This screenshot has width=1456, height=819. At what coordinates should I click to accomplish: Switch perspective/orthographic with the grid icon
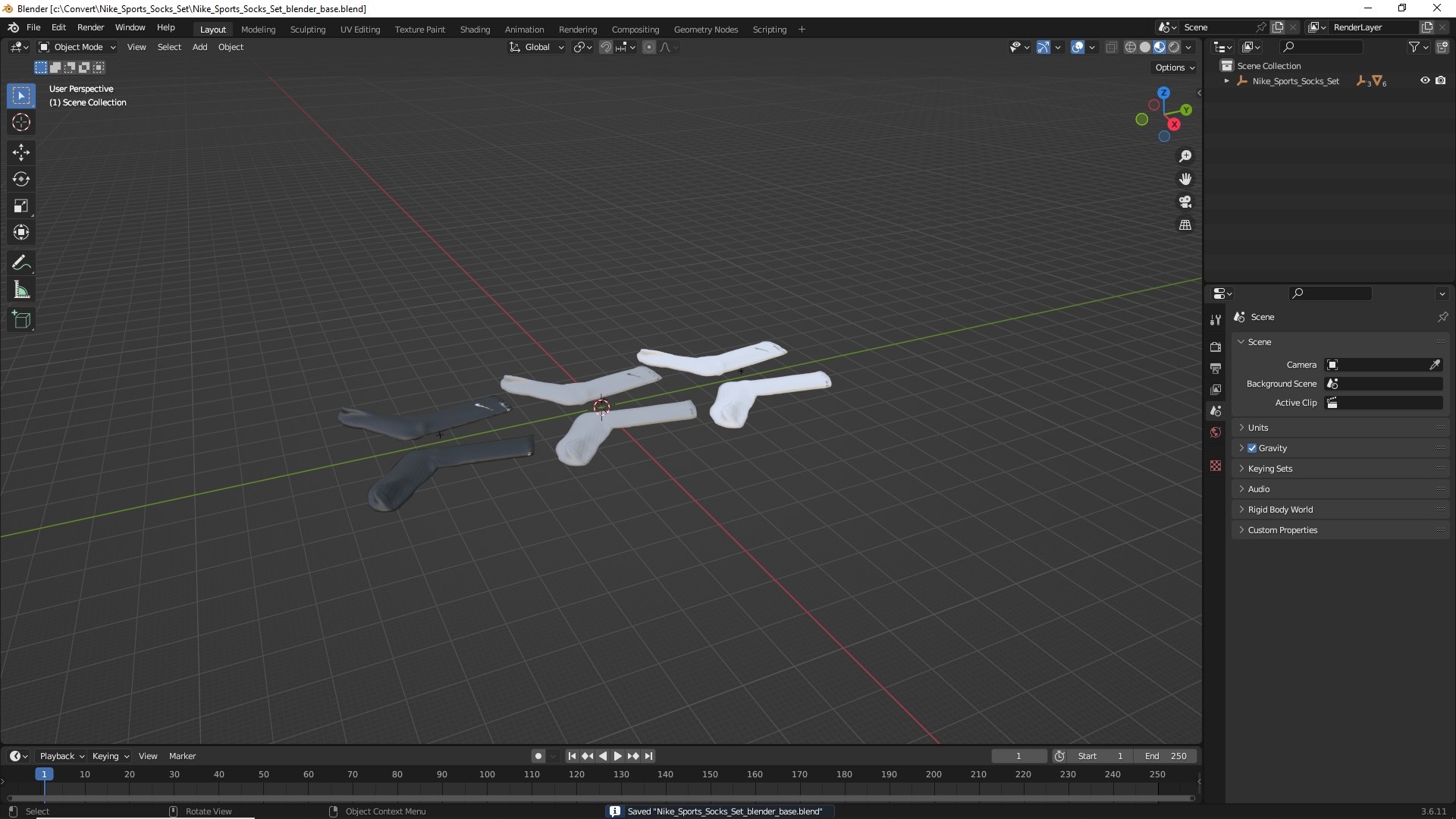[1185, 225]
